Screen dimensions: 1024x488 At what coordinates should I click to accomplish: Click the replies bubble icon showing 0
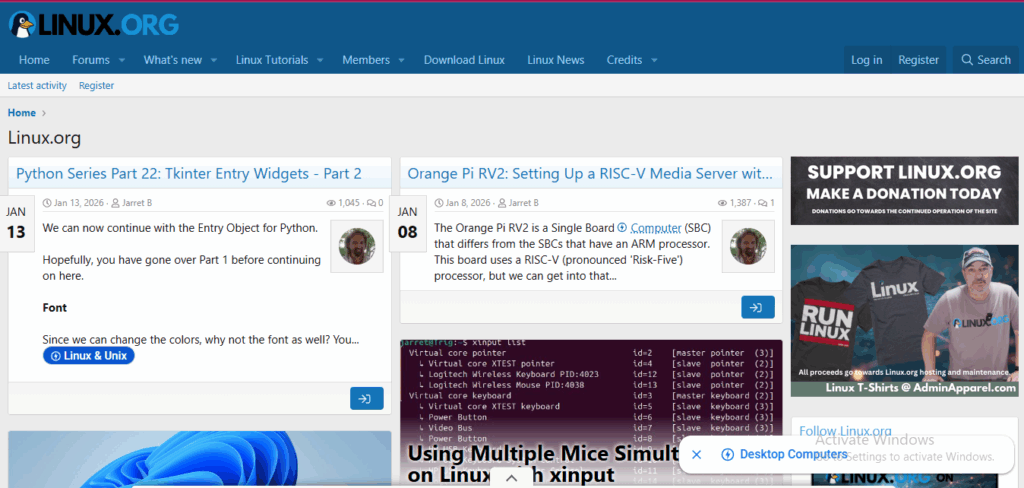click(x=371, y=203)
